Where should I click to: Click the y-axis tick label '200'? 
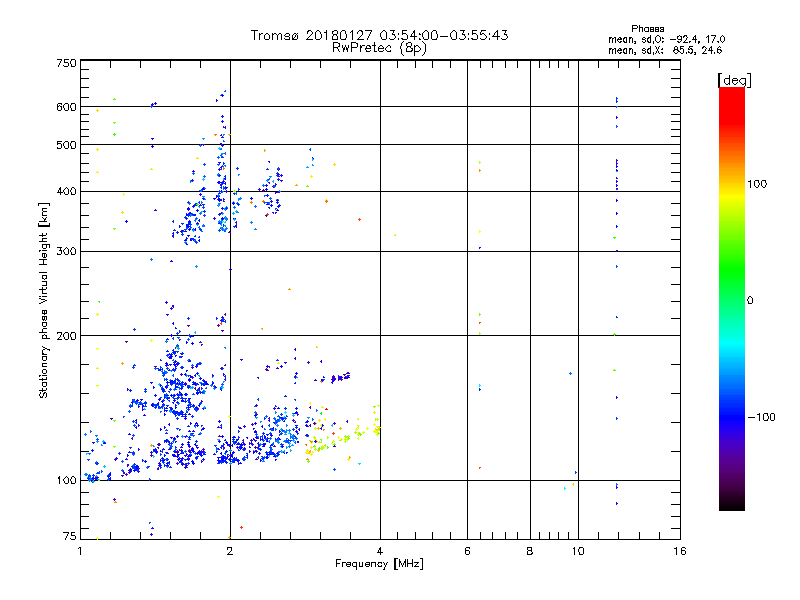pyautogui.click(x=66, y=336)
